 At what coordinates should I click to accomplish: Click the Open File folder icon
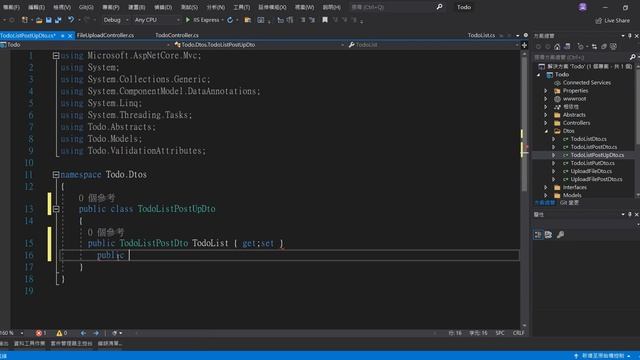coord(39,20)
